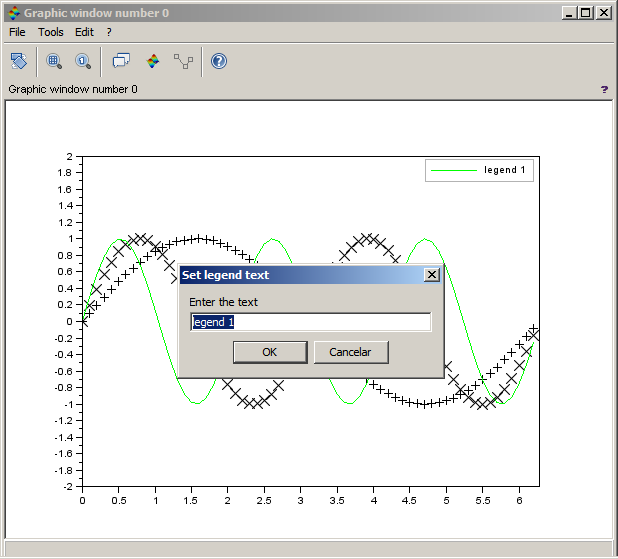Viewport: 618px width, 559px height.
Task: Close the Set legend text dialog
Action: [432, 275]
